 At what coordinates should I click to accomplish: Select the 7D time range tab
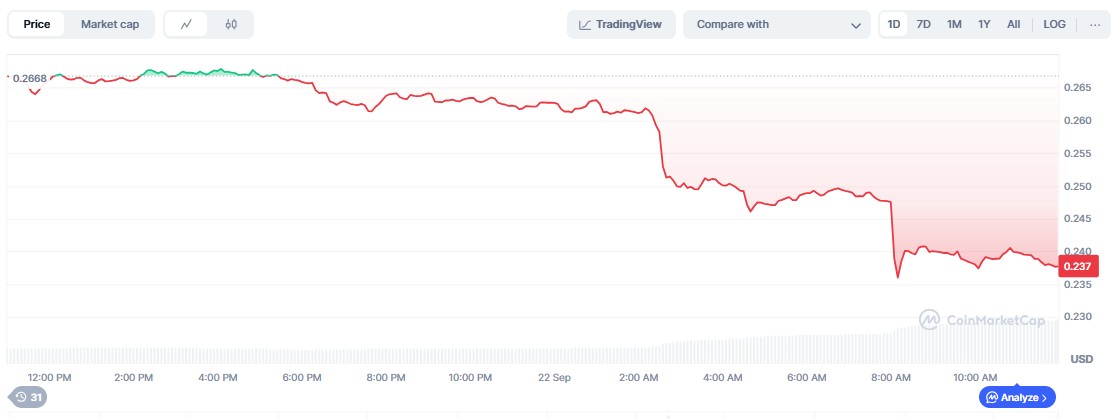[923, 24]
